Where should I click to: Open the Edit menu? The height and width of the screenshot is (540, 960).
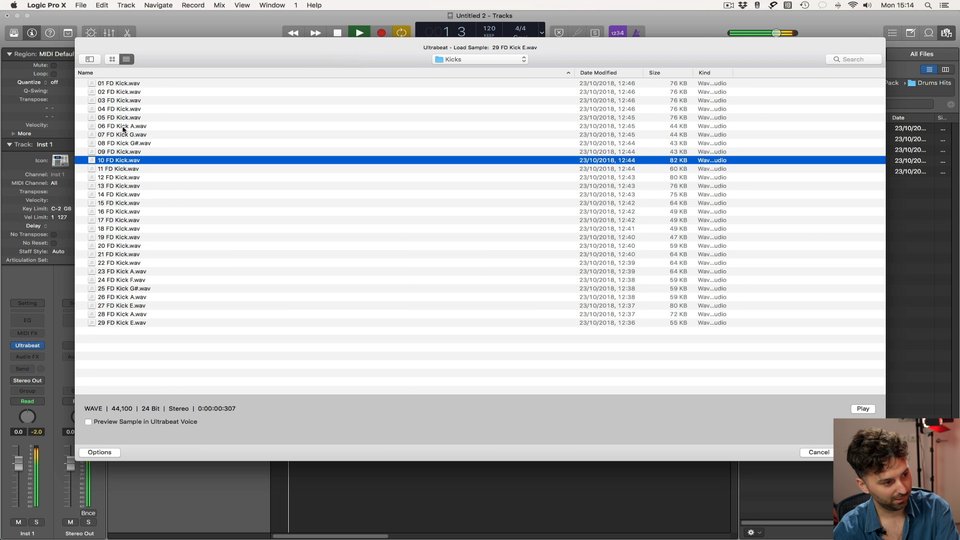pos(102,5)
